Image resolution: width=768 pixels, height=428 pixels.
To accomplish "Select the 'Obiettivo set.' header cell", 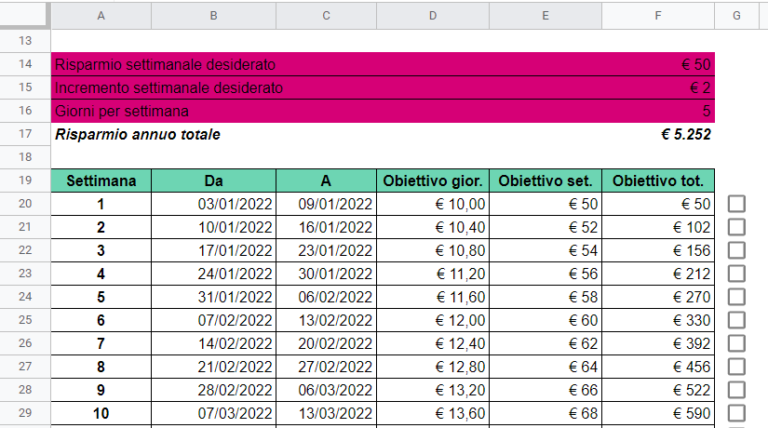I will coord(545,181).
